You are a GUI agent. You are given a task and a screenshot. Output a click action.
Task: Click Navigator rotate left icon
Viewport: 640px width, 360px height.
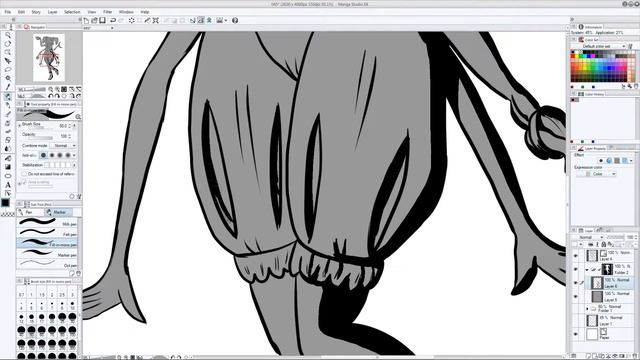pos(51,96)
